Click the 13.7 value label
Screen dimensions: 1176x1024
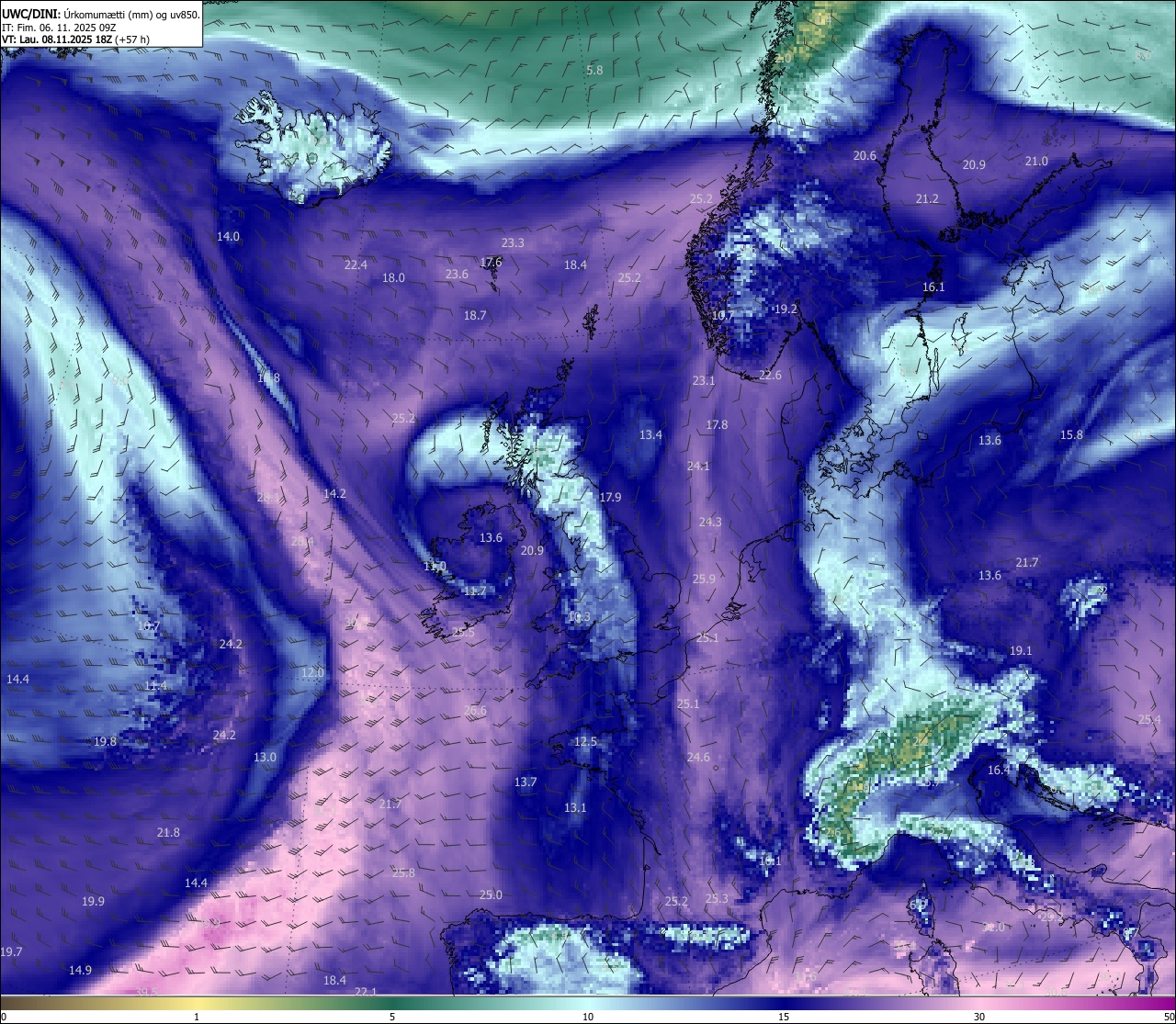pyautogui.click(x=525, y=782)
